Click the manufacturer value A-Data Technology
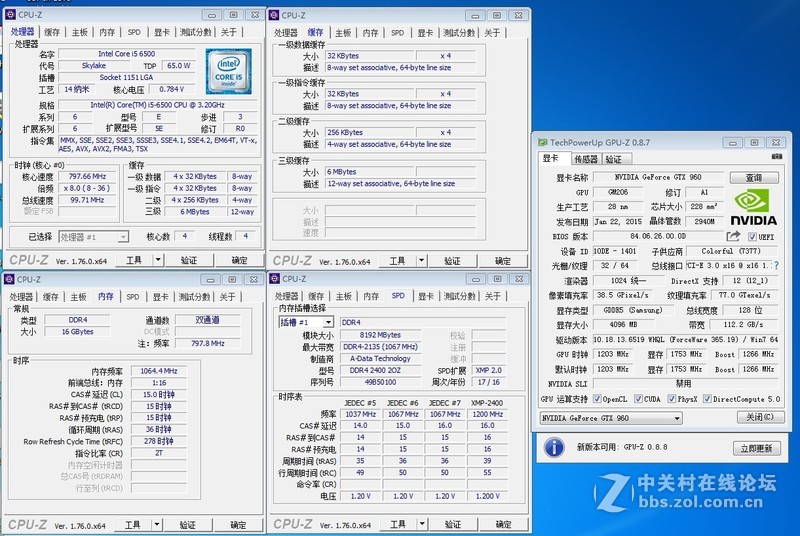This screenshot has width=800, height=536. click(x=380, y=359)
